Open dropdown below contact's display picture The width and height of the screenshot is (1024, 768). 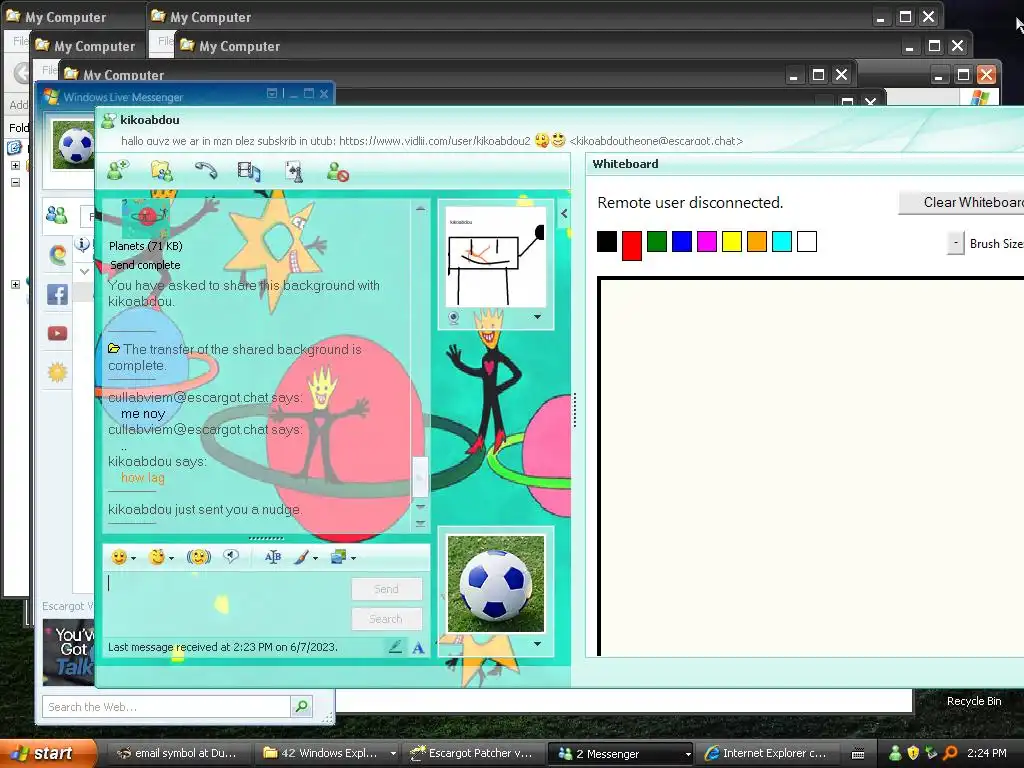tap(537, 317)
